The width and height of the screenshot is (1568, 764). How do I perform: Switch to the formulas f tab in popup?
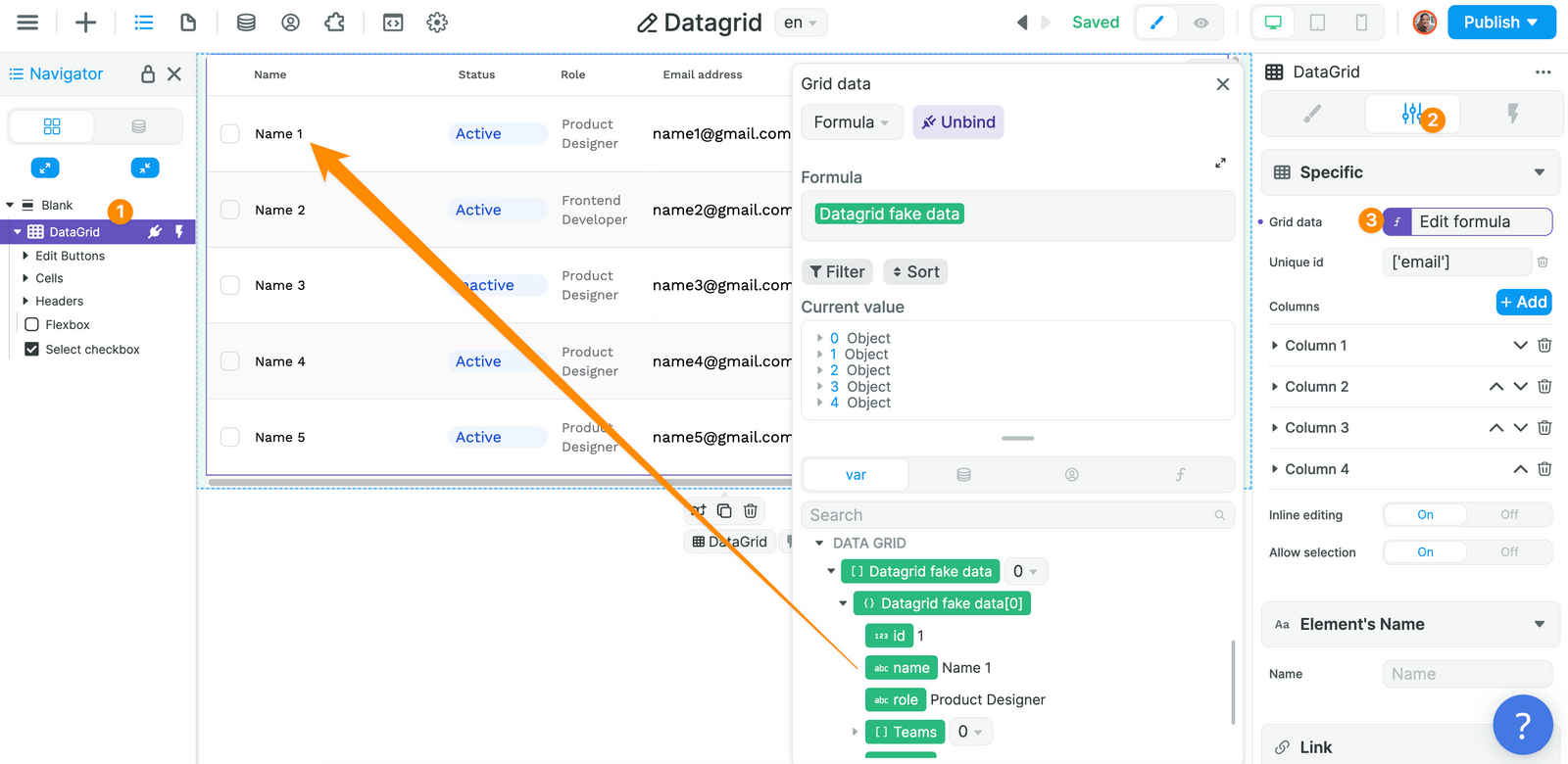pyautogui.click(x=1180, y=475)
